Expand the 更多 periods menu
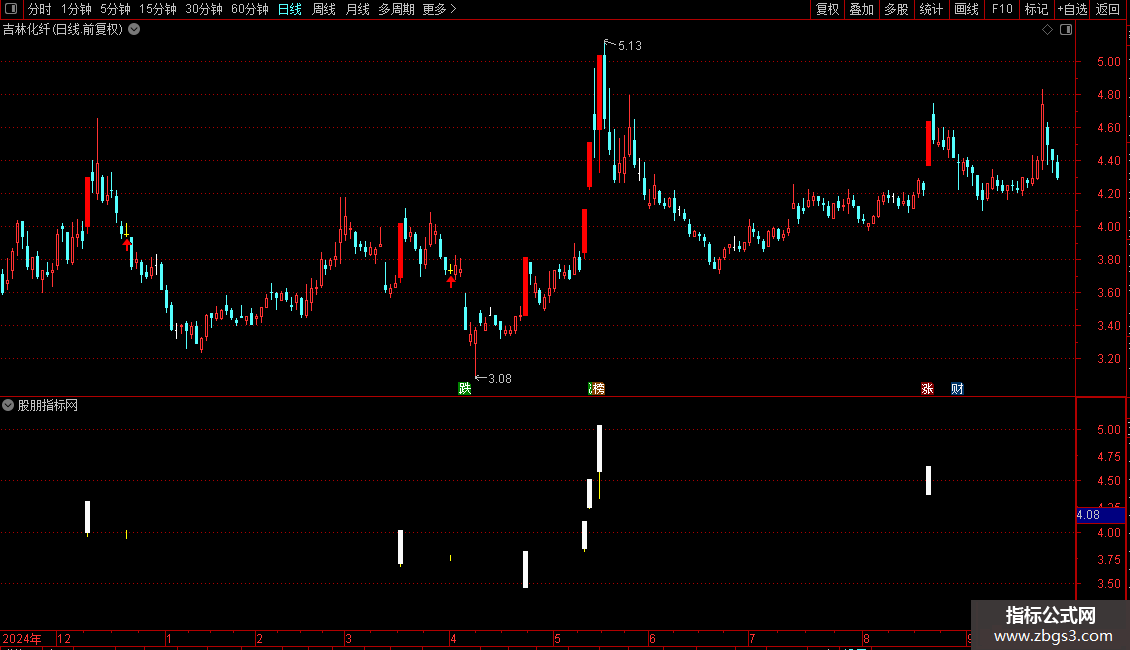 pos(439,9)
